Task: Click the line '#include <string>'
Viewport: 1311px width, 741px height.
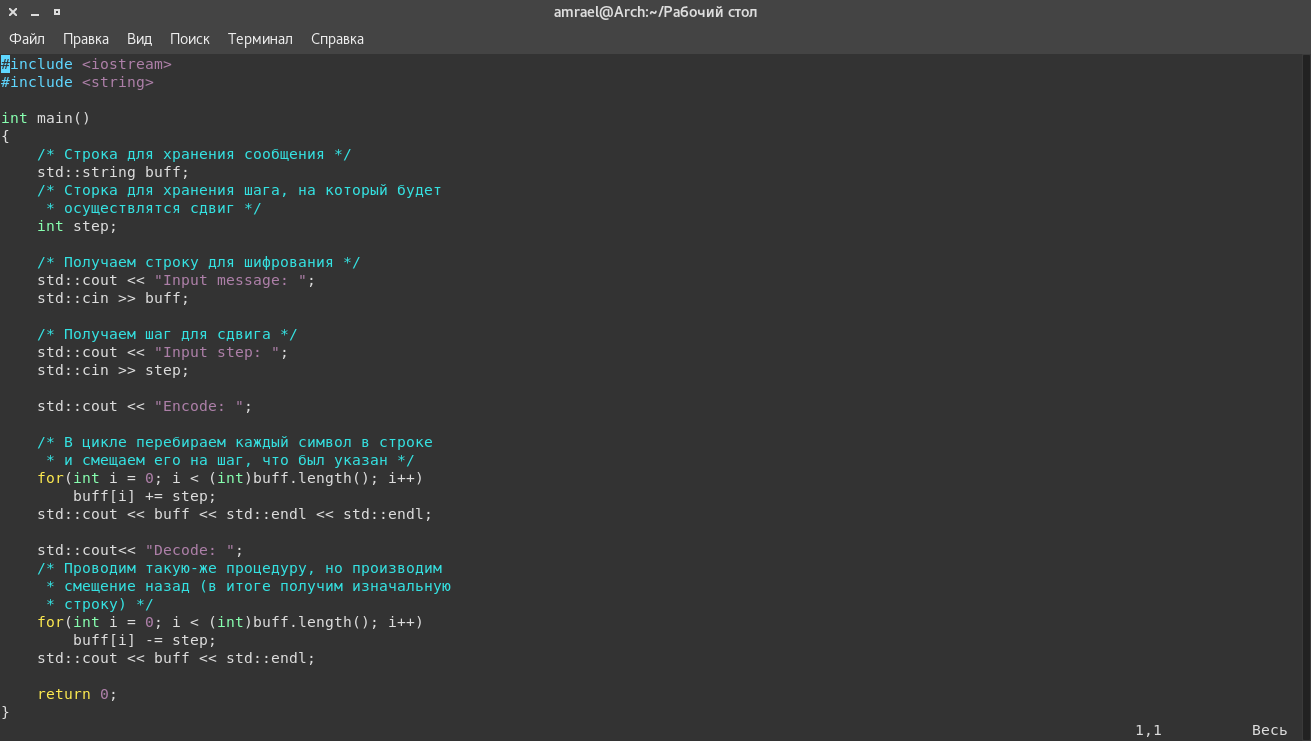Action: pos(78,82)
